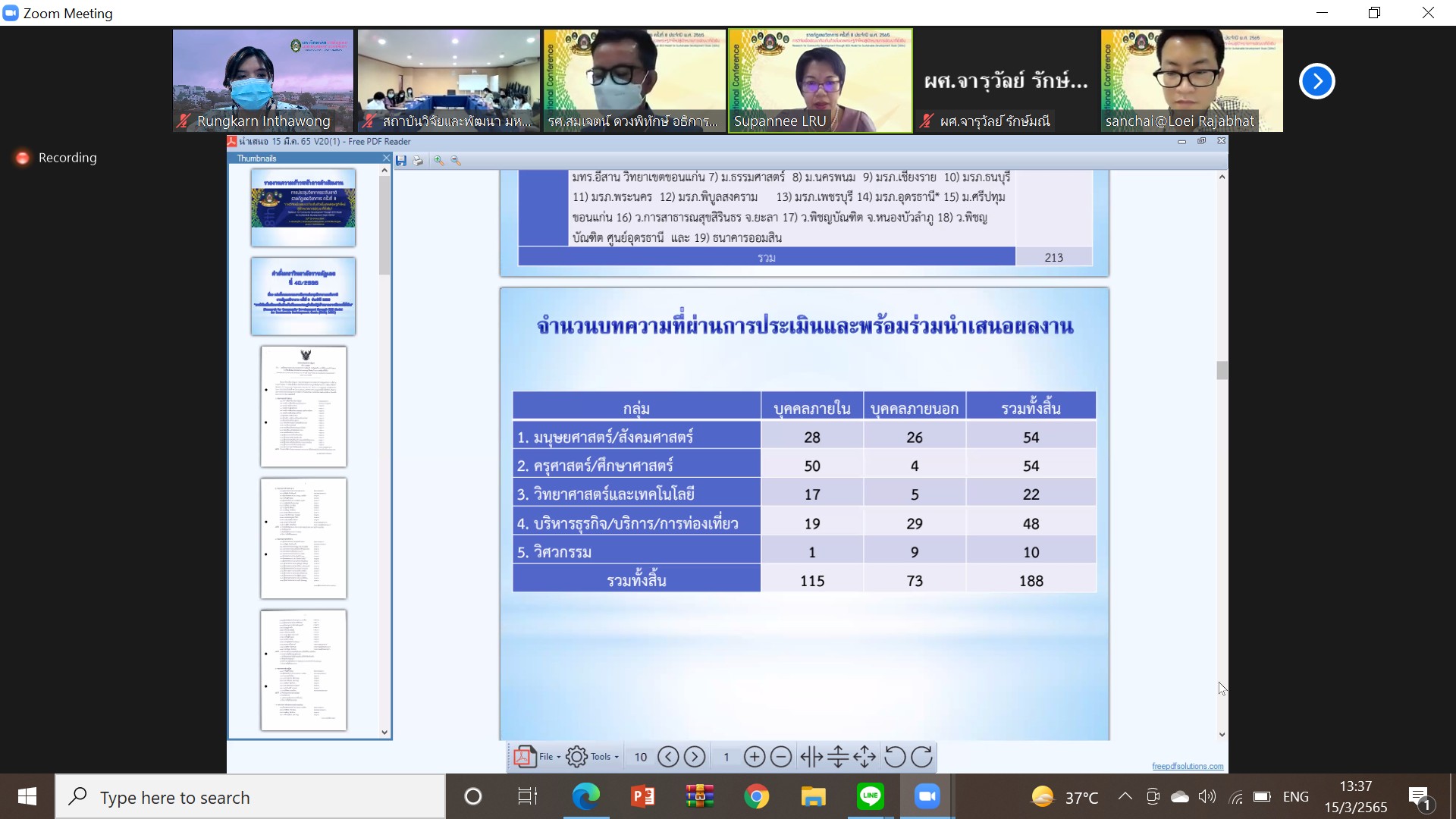
Task: Select Rungkarn Inthawong video tile
Action: [263, 81]
